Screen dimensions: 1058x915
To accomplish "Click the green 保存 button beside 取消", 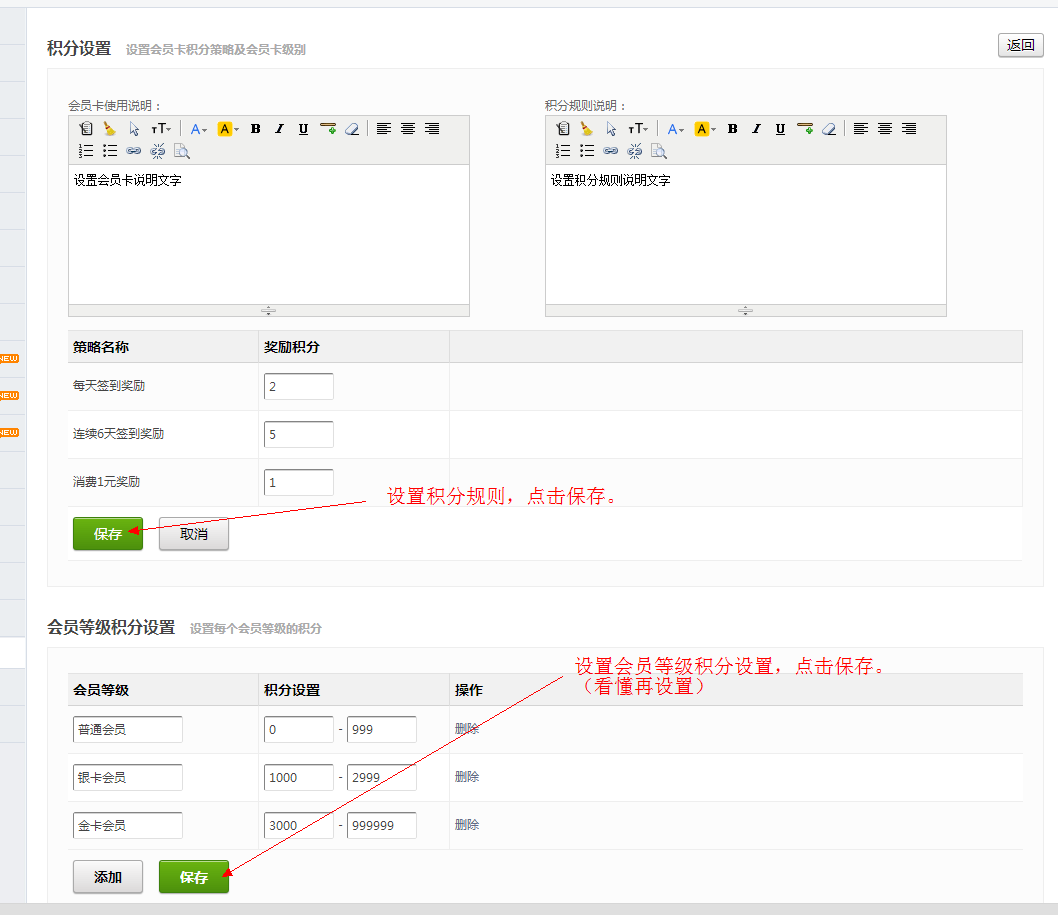I will (x=108, y=534).
